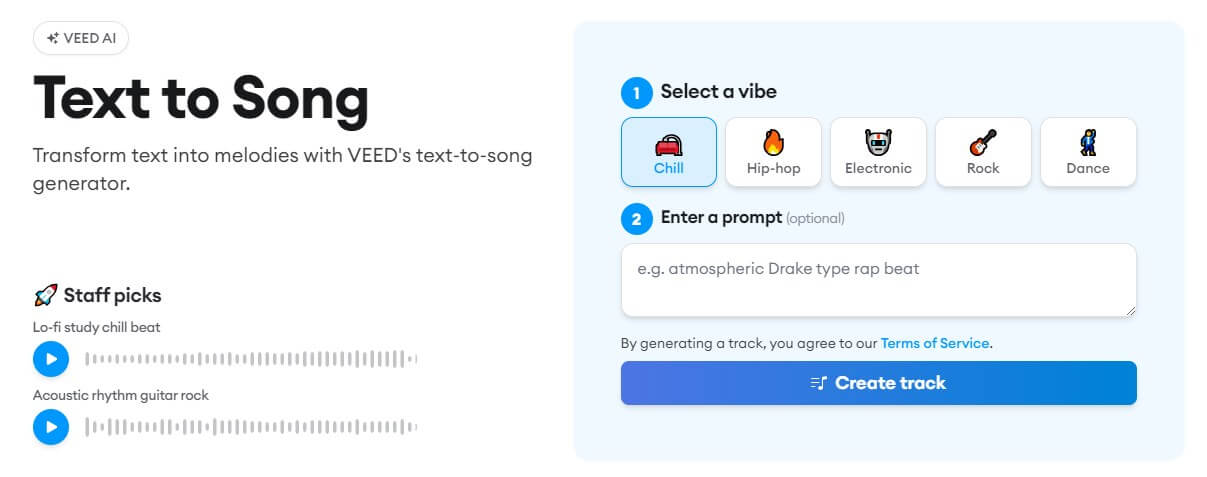Viewport: 1207px width, 477px height.
Task: Select the Rock vibe
Action: pos(983,153)
